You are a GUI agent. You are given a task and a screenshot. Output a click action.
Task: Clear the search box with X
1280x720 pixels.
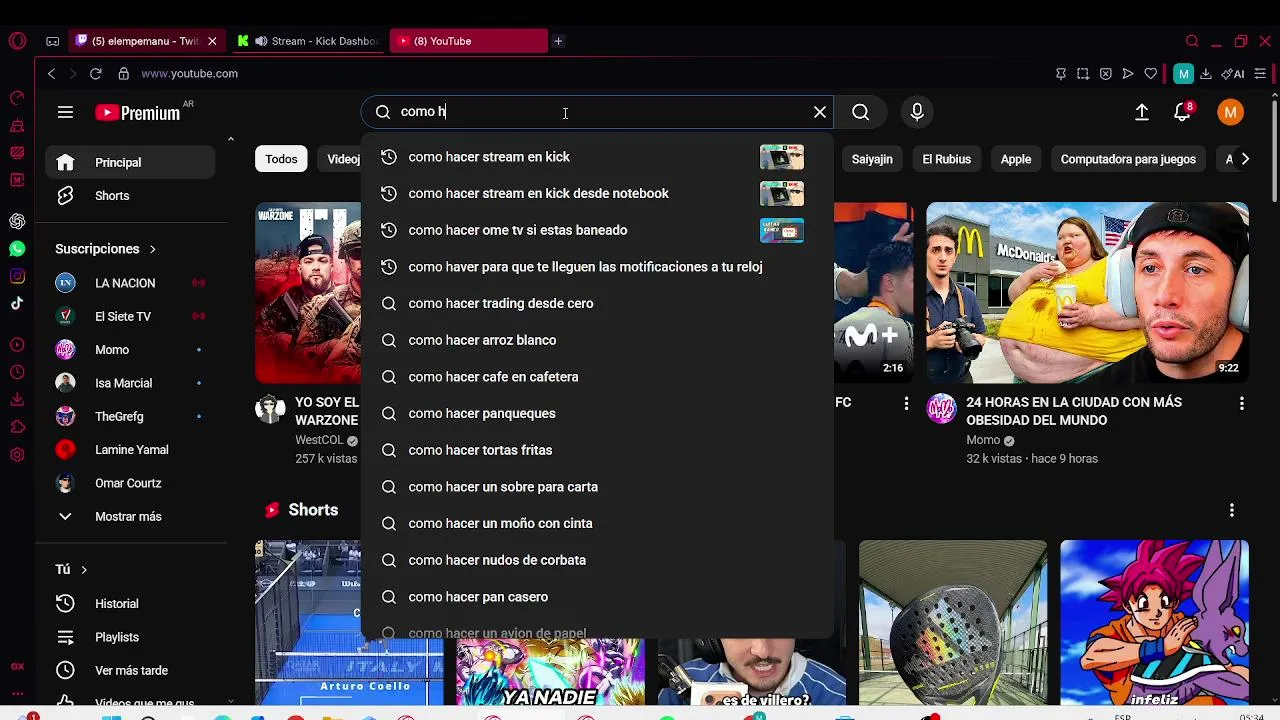pos(820,112)
